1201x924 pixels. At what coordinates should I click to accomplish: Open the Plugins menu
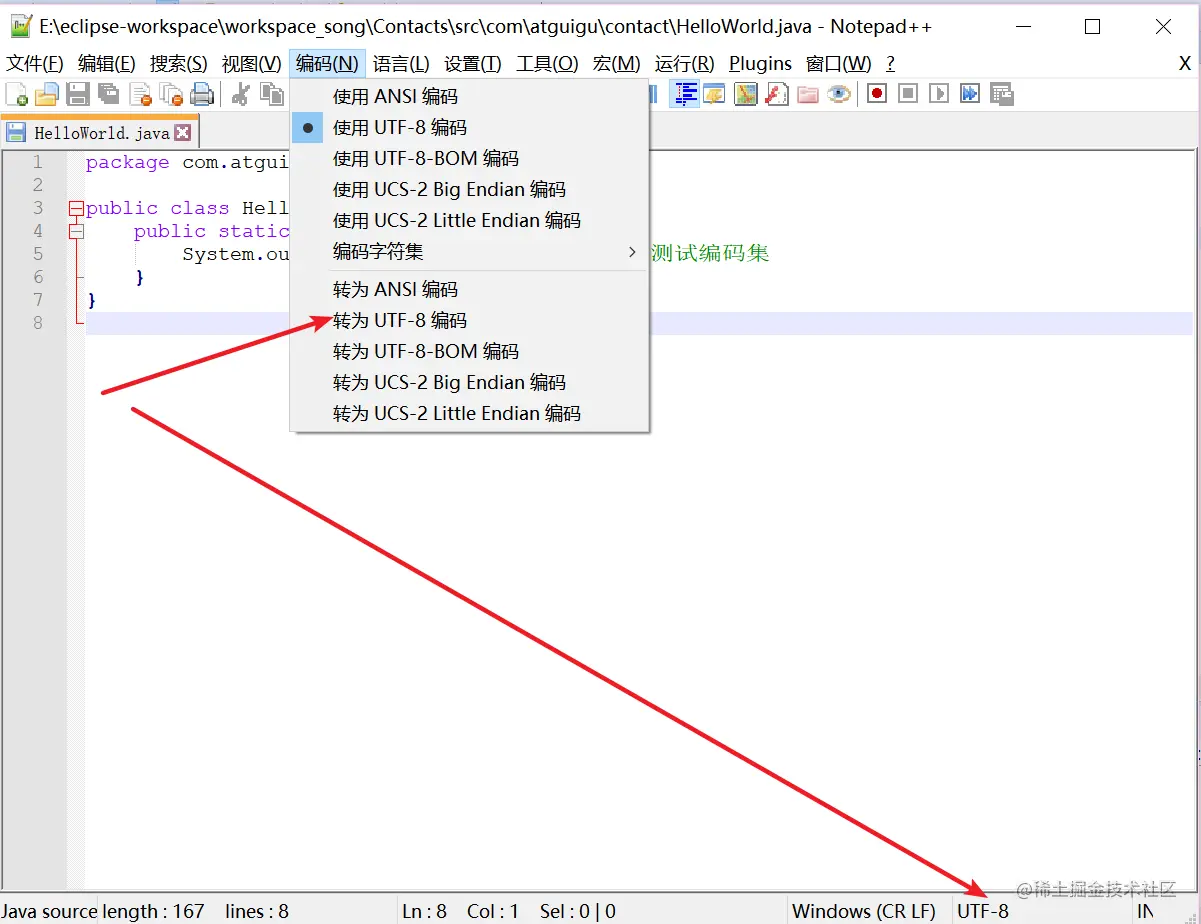tap(760, 64)
